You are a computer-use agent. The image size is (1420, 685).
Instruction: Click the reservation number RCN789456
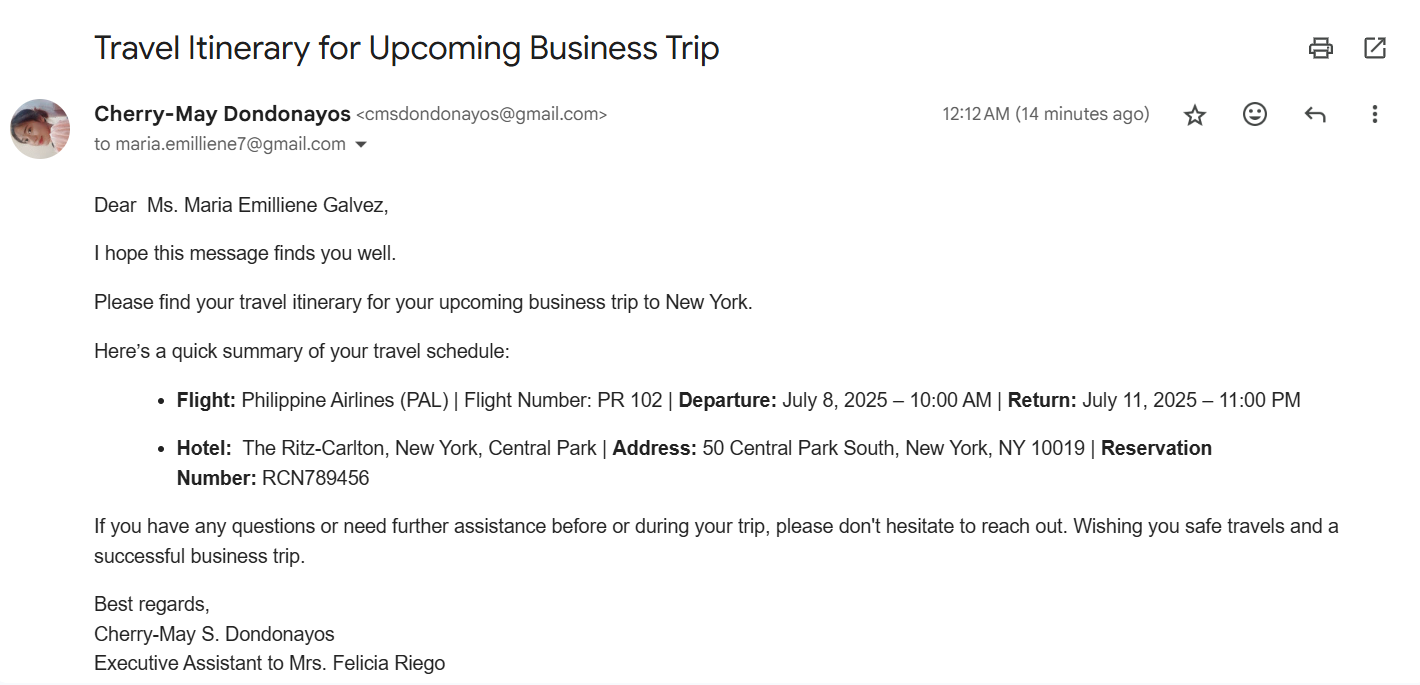pos(315,478)
